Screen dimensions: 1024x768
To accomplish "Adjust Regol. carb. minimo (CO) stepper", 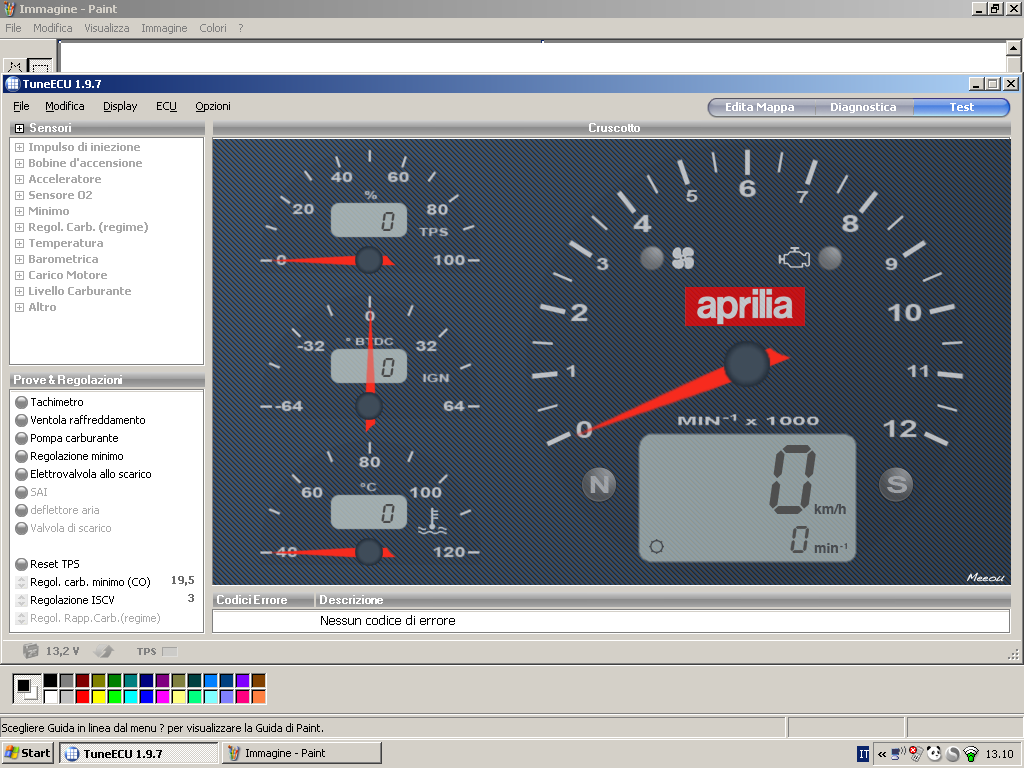I will (22, 582).
